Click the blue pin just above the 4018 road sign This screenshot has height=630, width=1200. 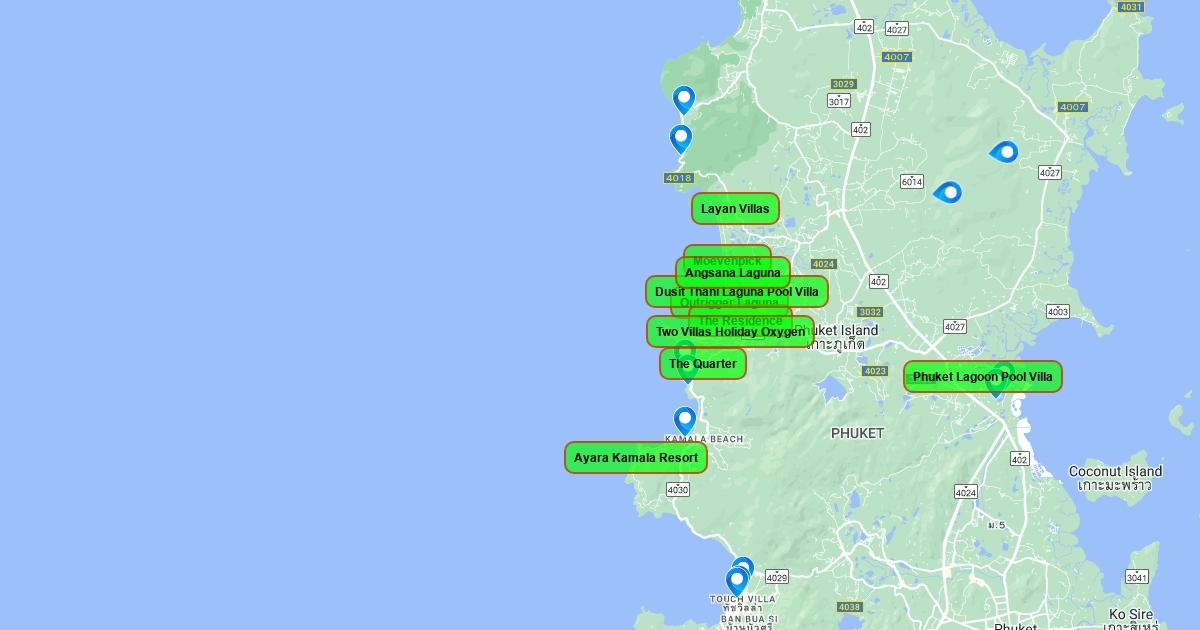pyautogui.click(x=681, y=139)
